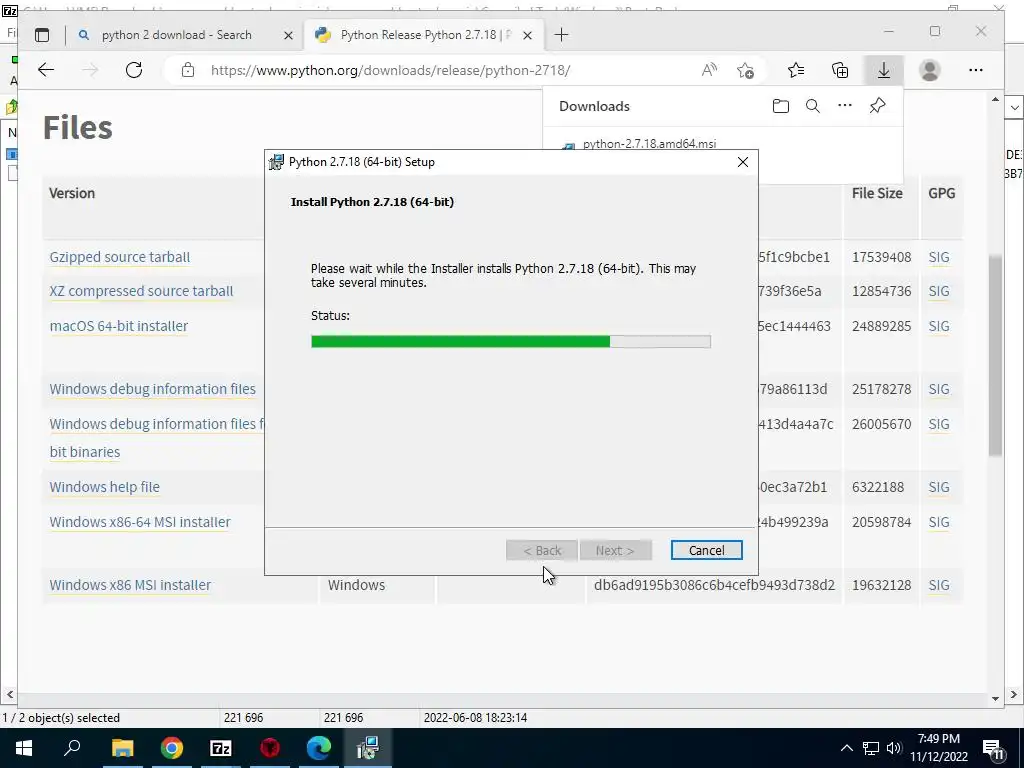Open SIG link for Windows x86 MSI installer
The height and width of the screenshot is (768, 1024).
938,585
